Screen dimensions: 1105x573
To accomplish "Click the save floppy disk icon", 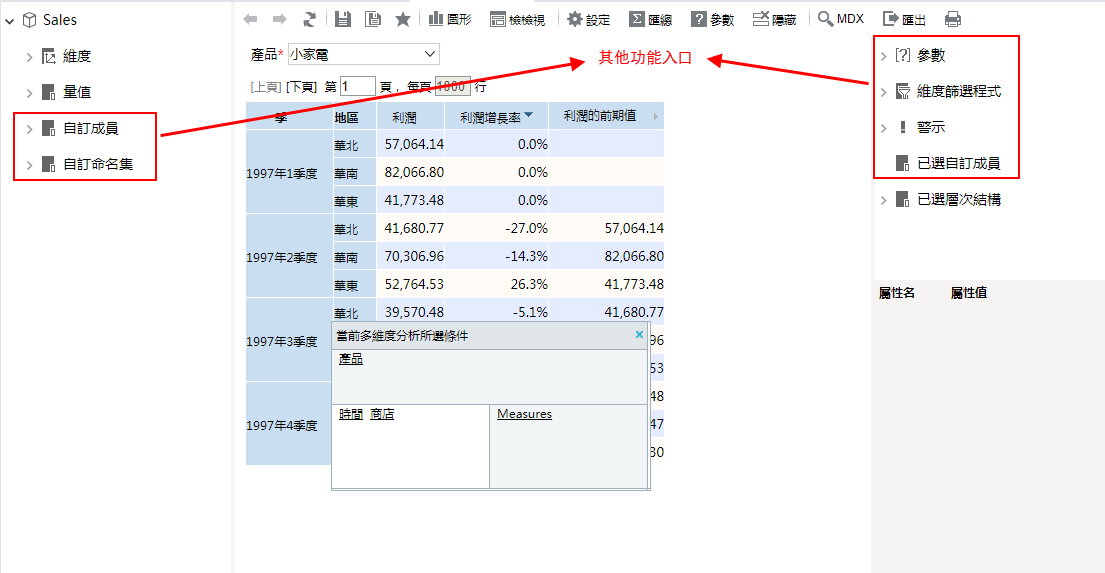I will coord(343,19).
